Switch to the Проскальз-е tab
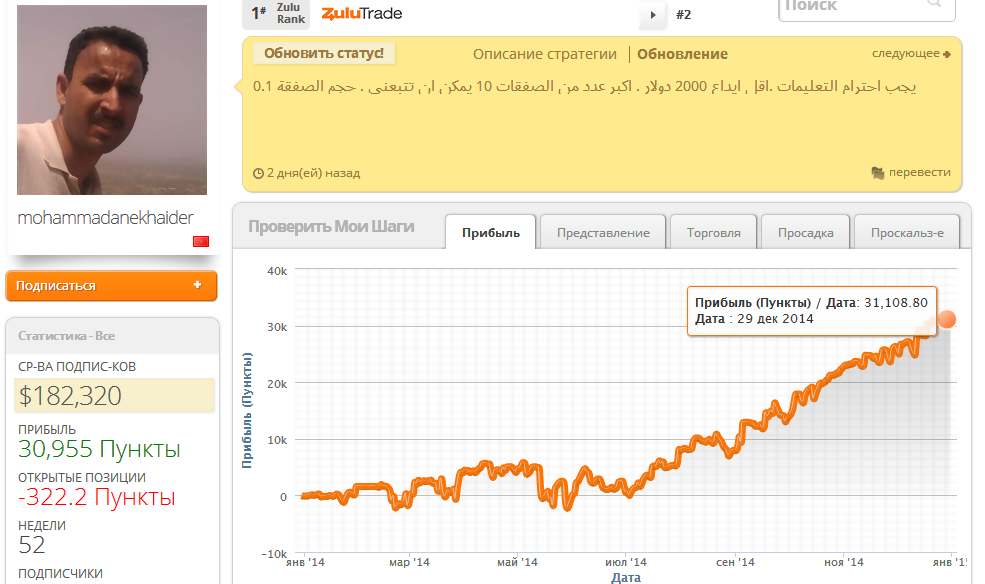The image size is (985, 584). click(906, 230)
